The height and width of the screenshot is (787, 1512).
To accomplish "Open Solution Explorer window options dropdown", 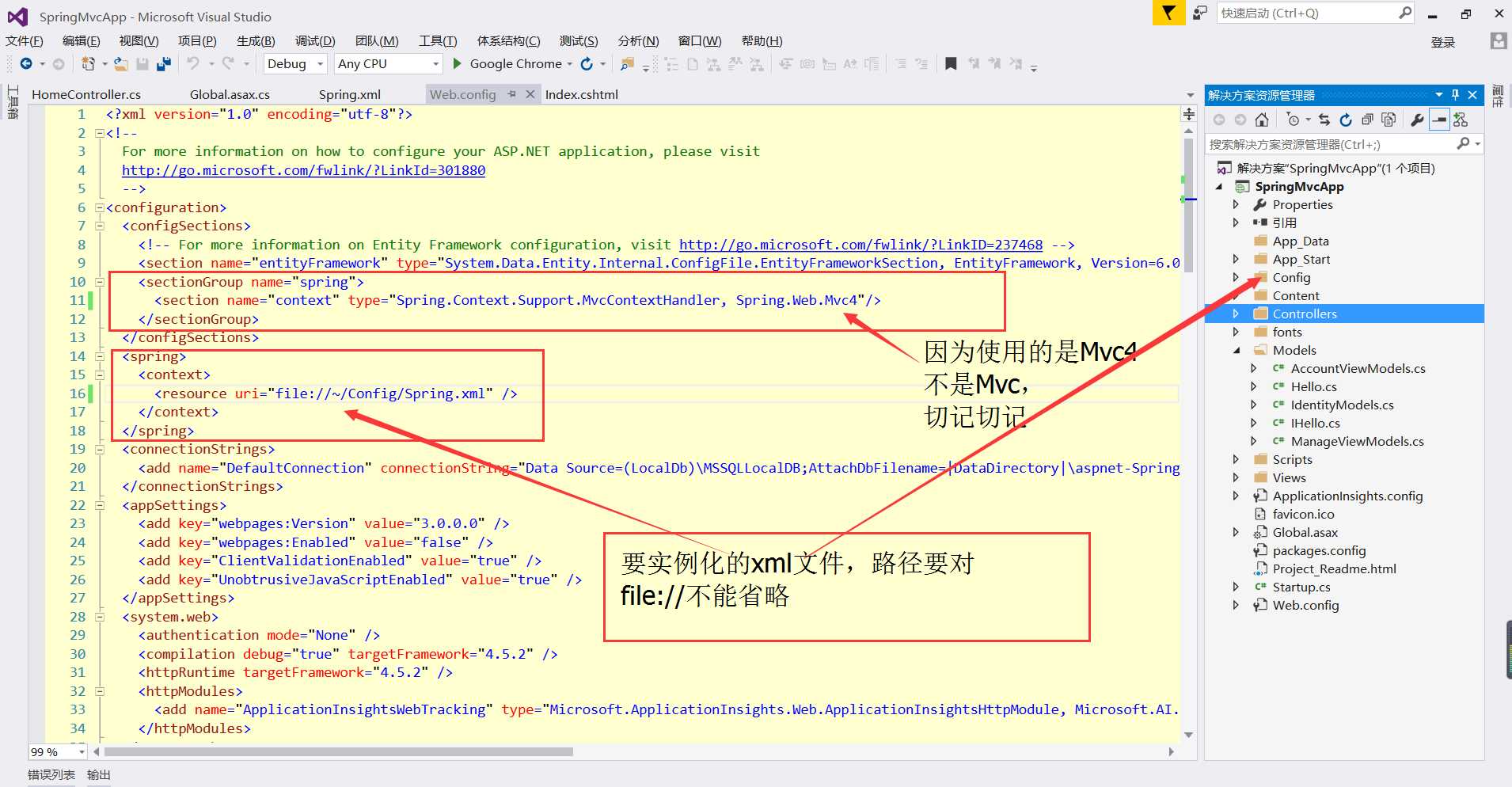I will coord(1439,95).
